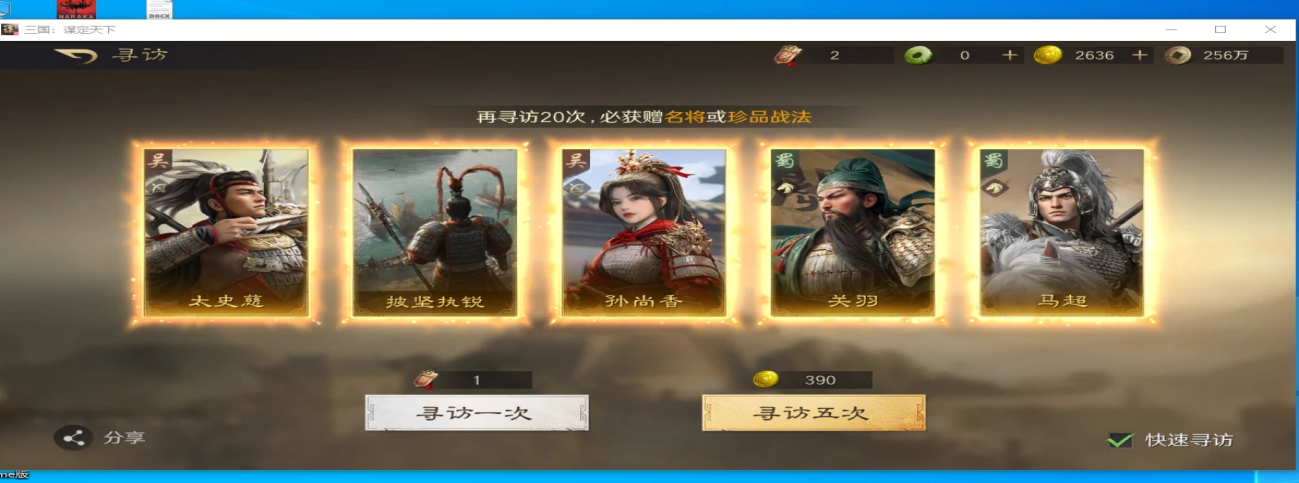Click 寻访五次 button
The width and height of the screenshot is (1299, 483).
point(814,412)
